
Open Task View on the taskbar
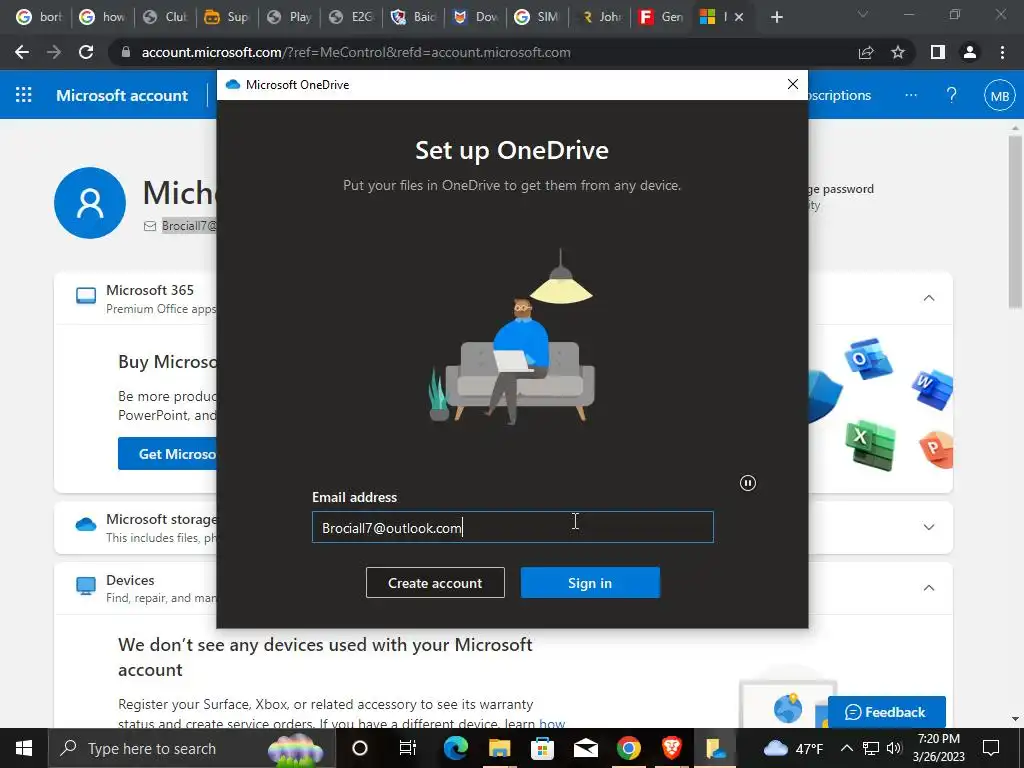pos(408,748)
